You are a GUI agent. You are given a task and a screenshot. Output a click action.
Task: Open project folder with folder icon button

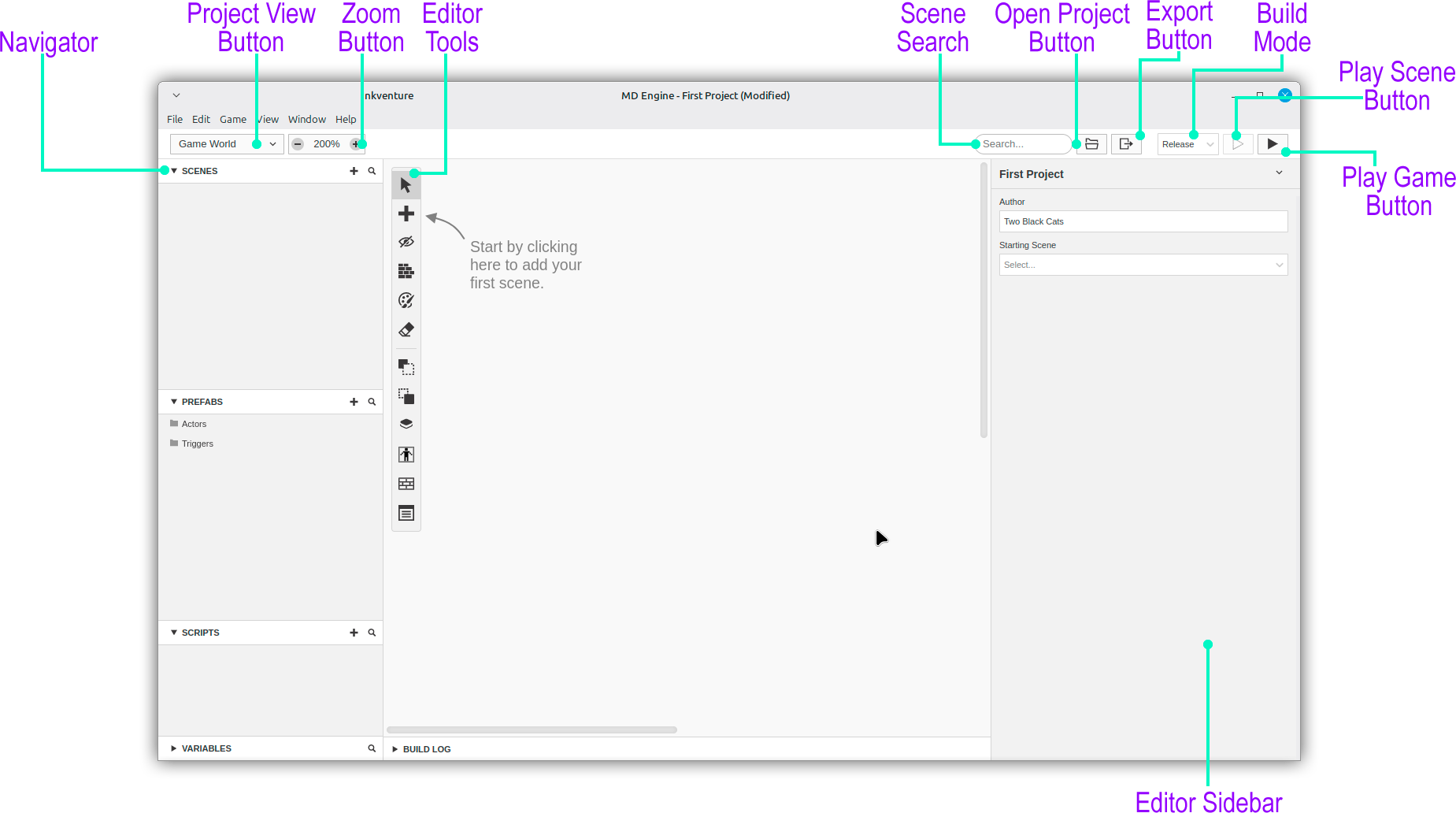pos(1091,144)
